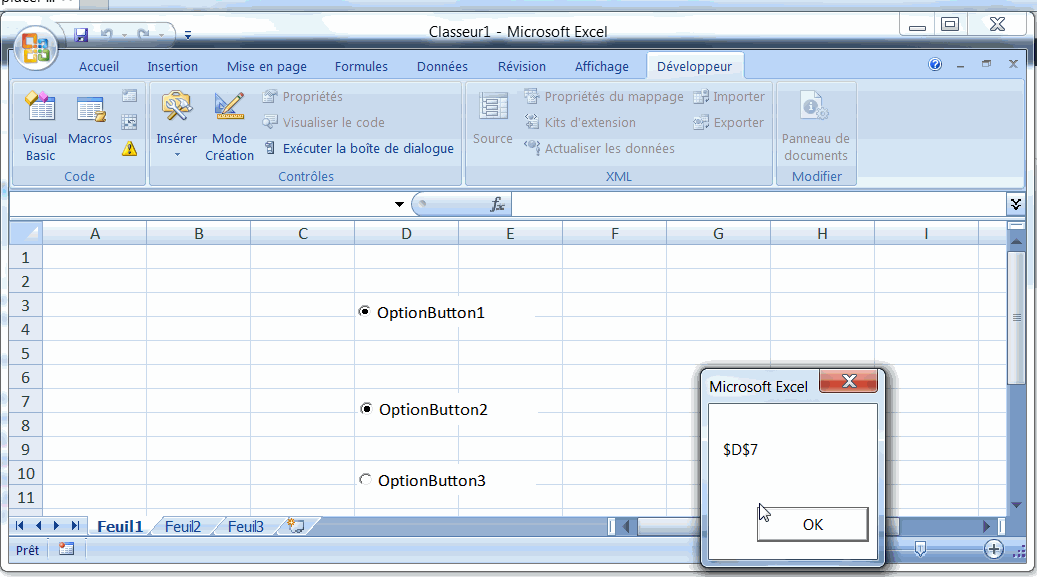
Task: Switch to the Formules ribbon tab
Action: pyautogui.click(x=361, y=67)
